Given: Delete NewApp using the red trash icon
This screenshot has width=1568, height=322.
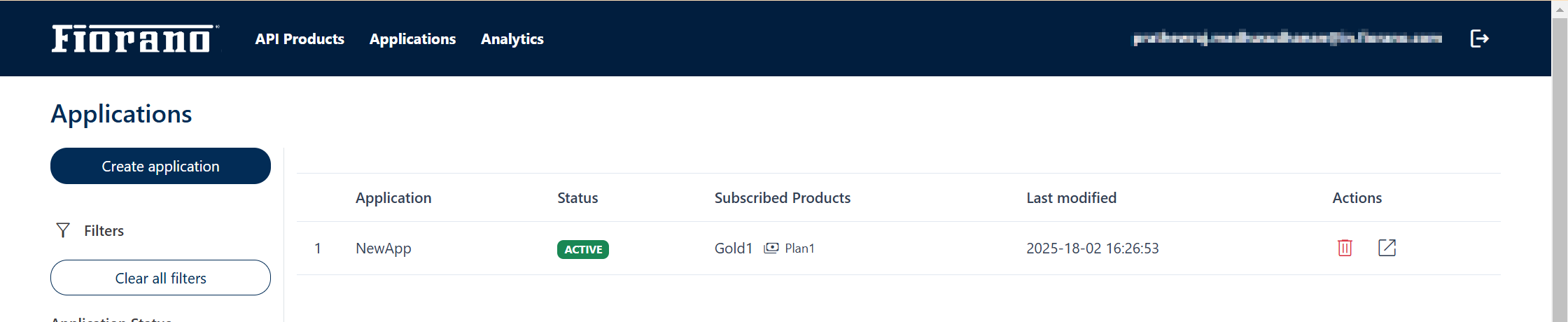Looking at the screenshot, I should point(1345,248).
